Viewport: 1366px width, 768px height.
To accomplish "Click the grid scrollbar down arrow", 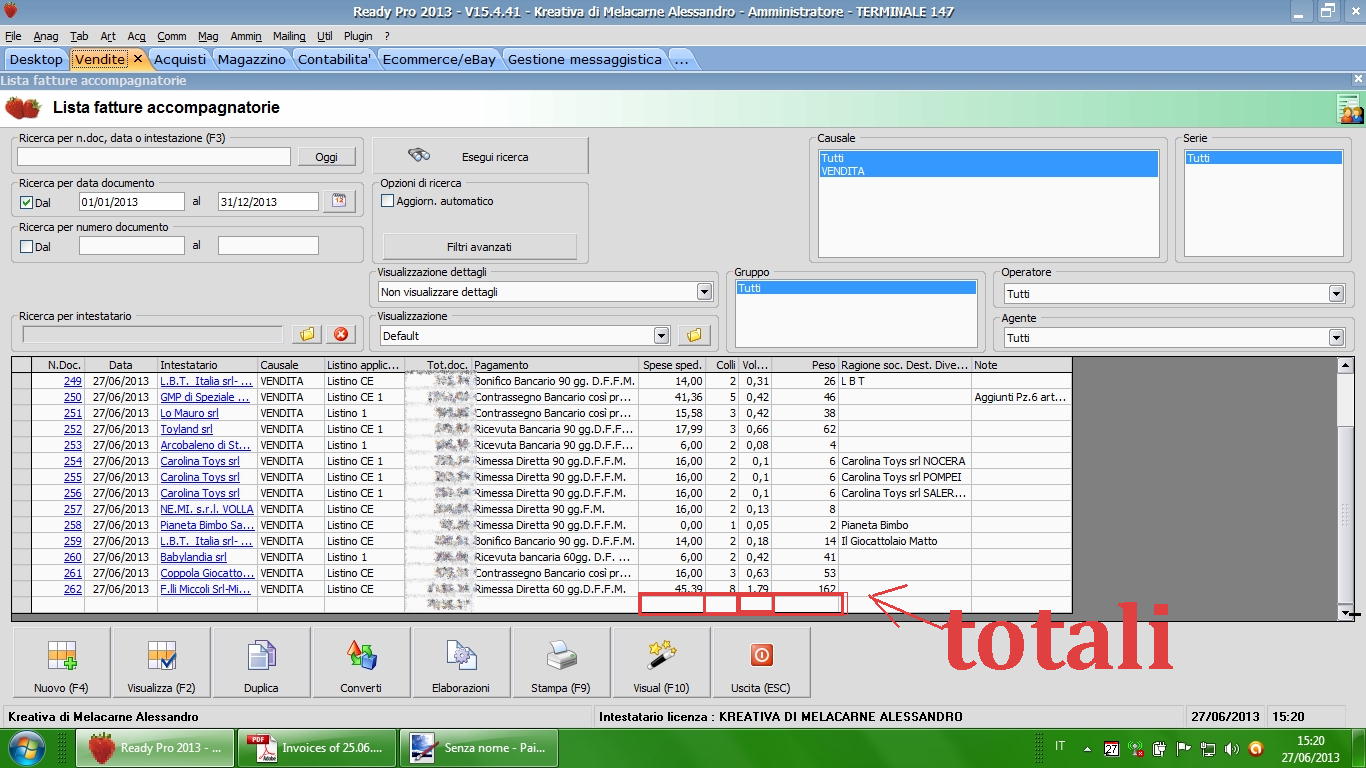I will pyautogui.click(x=1346, y=613).
